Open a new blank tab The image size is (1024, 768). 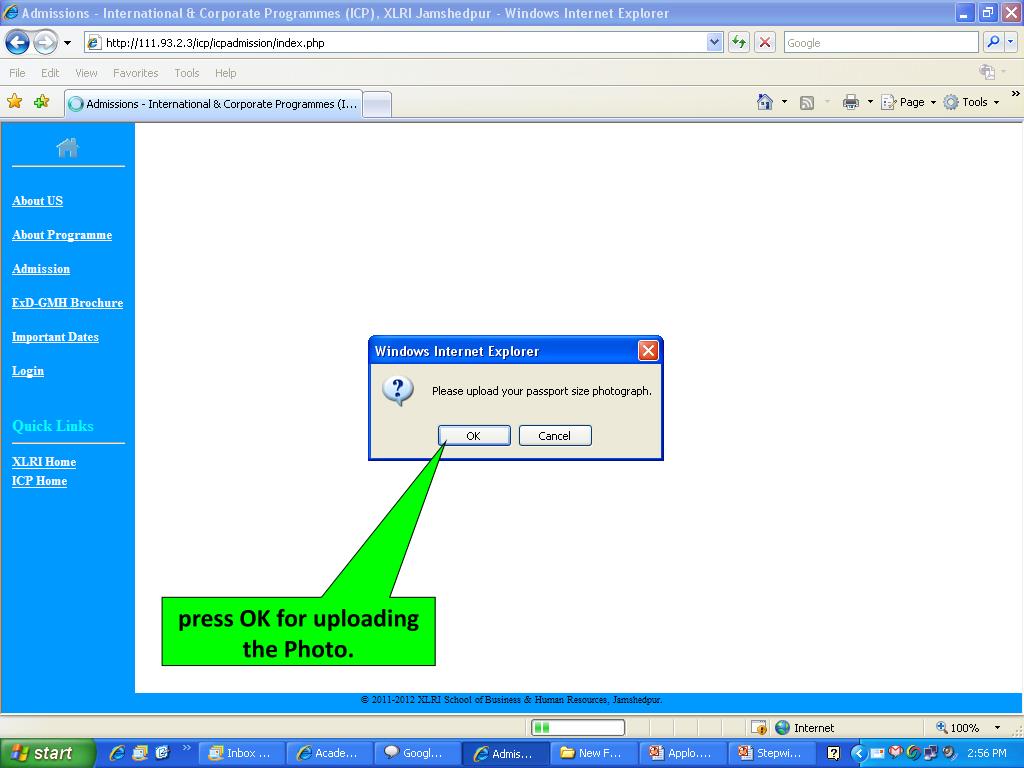377,104
